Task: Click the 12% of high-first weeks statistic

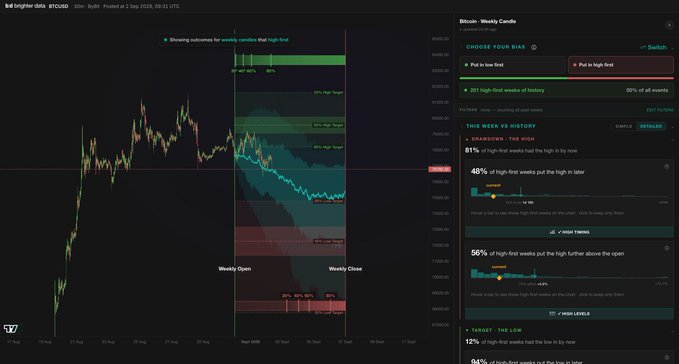Action: coord(520,342)
